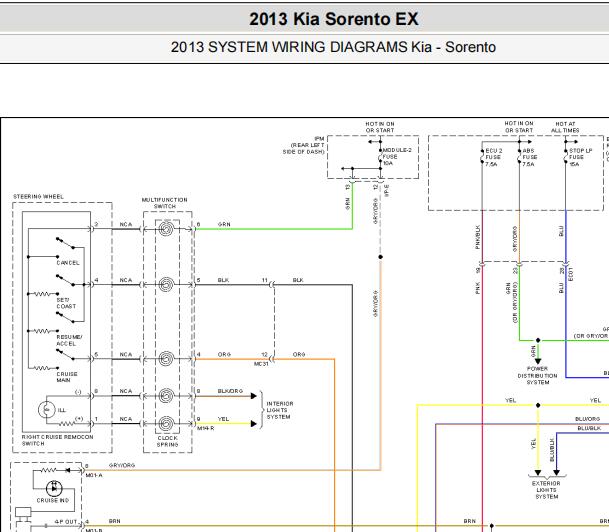Click the 2013 SYSTEM WIRING DIAGRAMS subtitle
Screen dimensions: 609x532
[333, 47]
